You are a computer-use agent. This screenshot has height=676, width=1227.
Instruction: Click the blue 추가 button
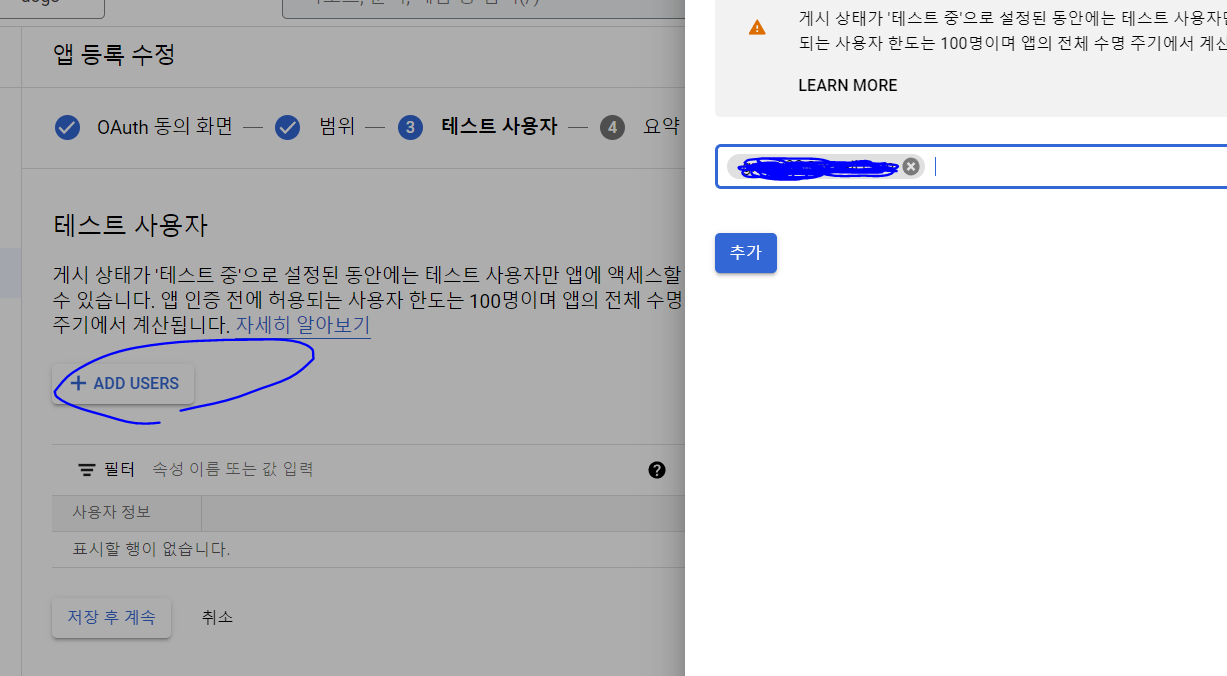(x=745, y=253)
